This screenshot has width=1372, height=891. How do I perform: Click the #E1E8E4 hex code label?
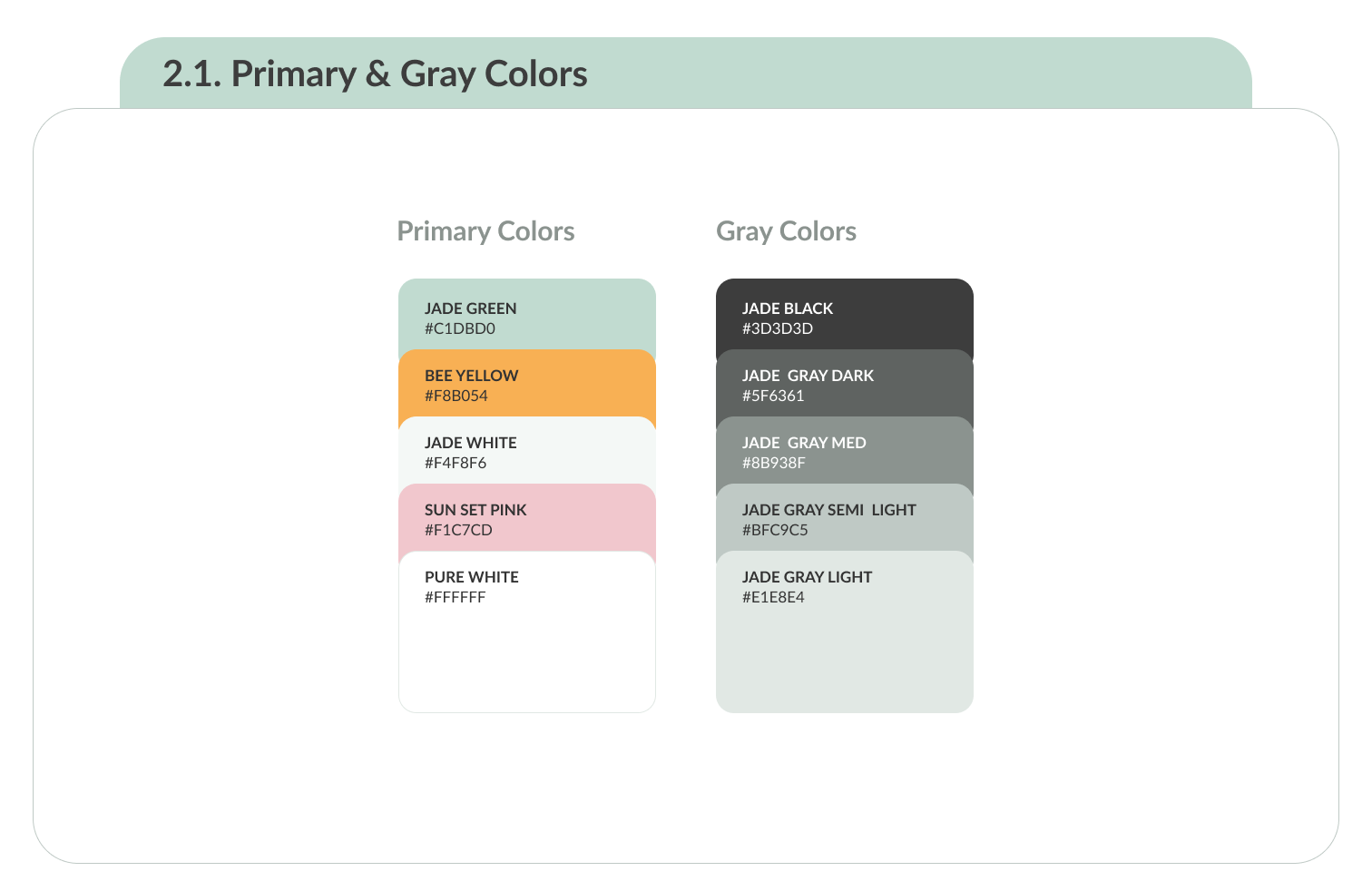point(773,597)
